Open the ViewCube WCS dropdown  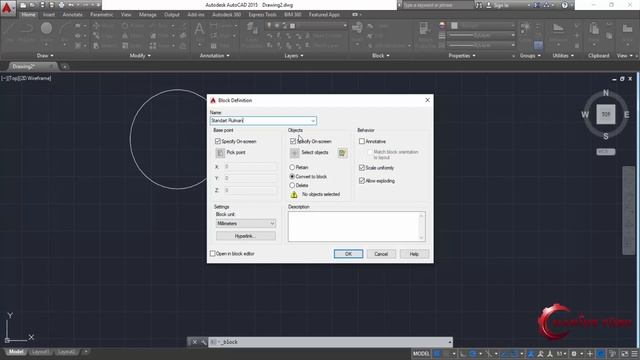coord(606,152)
